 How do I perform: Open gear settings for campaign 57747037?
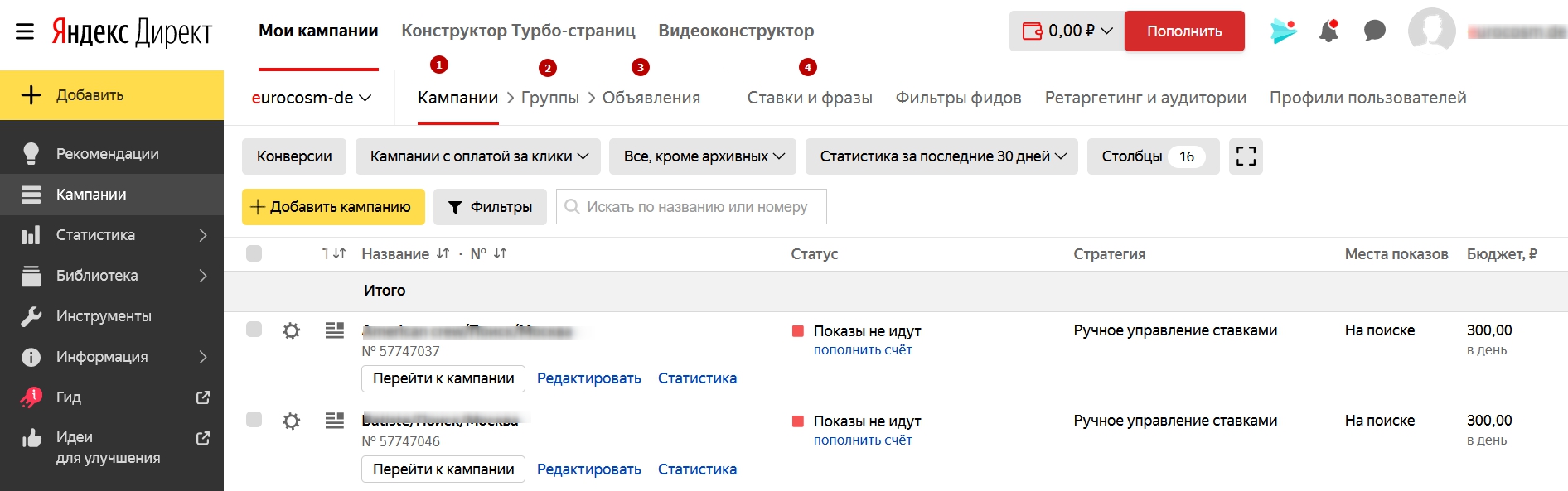tap(291, 331)
